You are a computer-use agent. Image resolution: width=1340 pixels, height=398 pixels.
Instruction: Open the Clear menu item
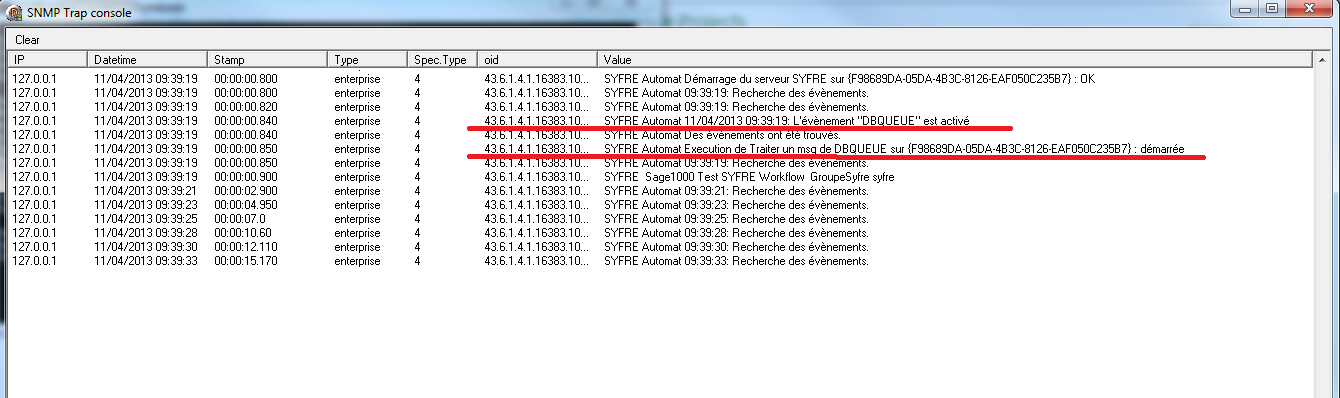tap(27, 40)
